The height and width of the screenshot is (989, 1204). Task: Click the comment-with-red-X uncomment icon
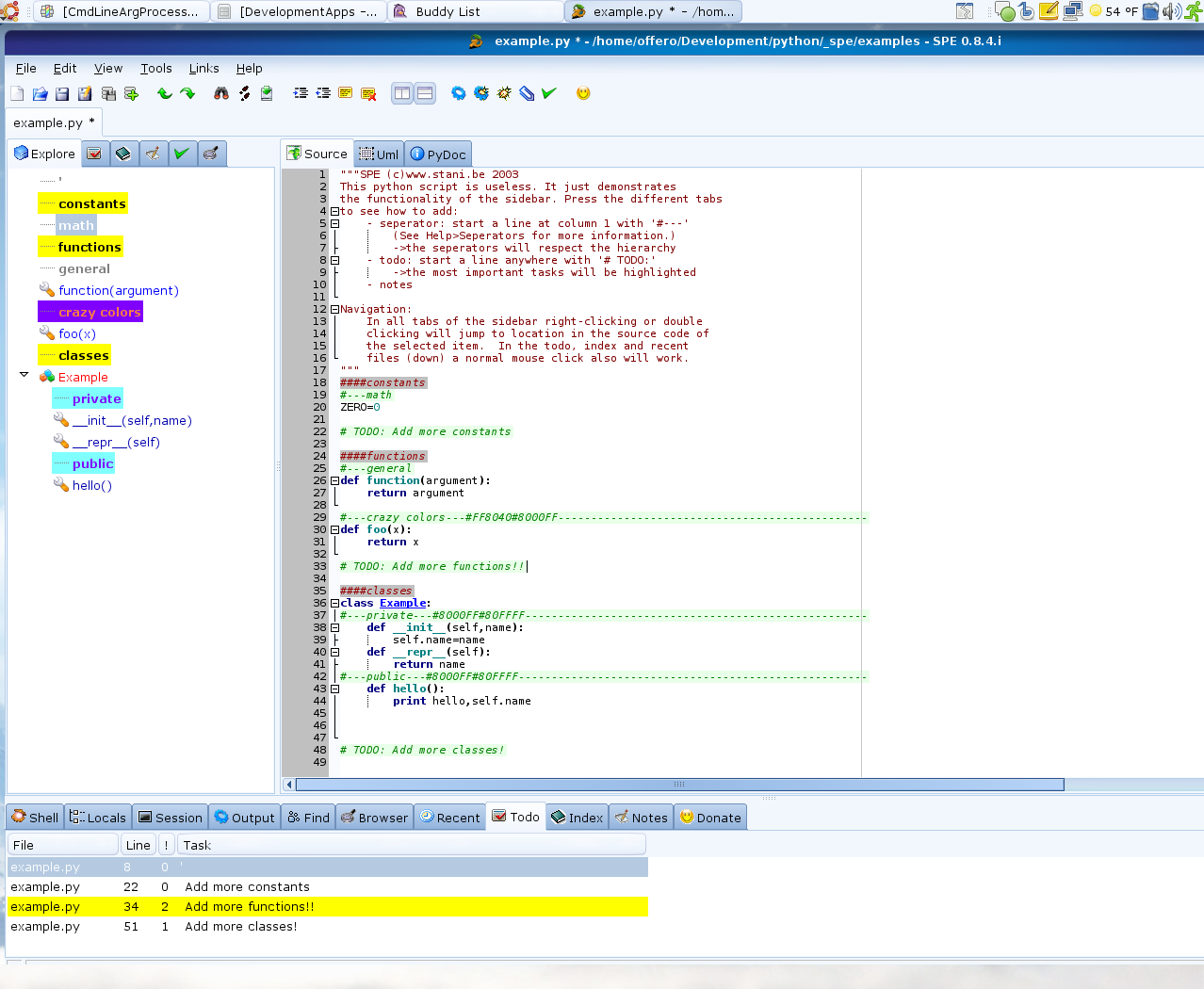pyautogui.click(x=368, y=93)
